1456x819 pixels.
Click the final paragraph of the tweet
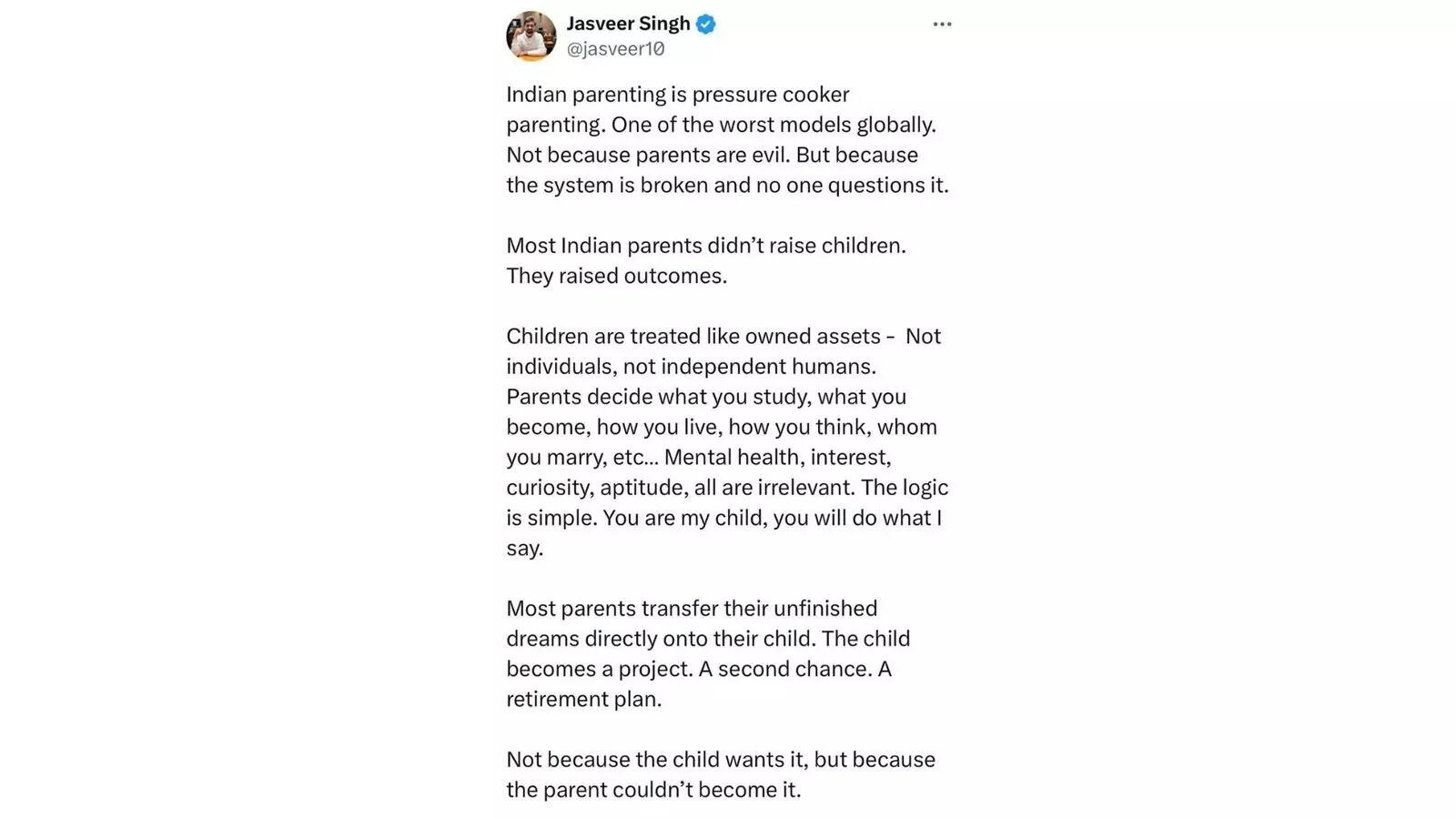[721, 774]
